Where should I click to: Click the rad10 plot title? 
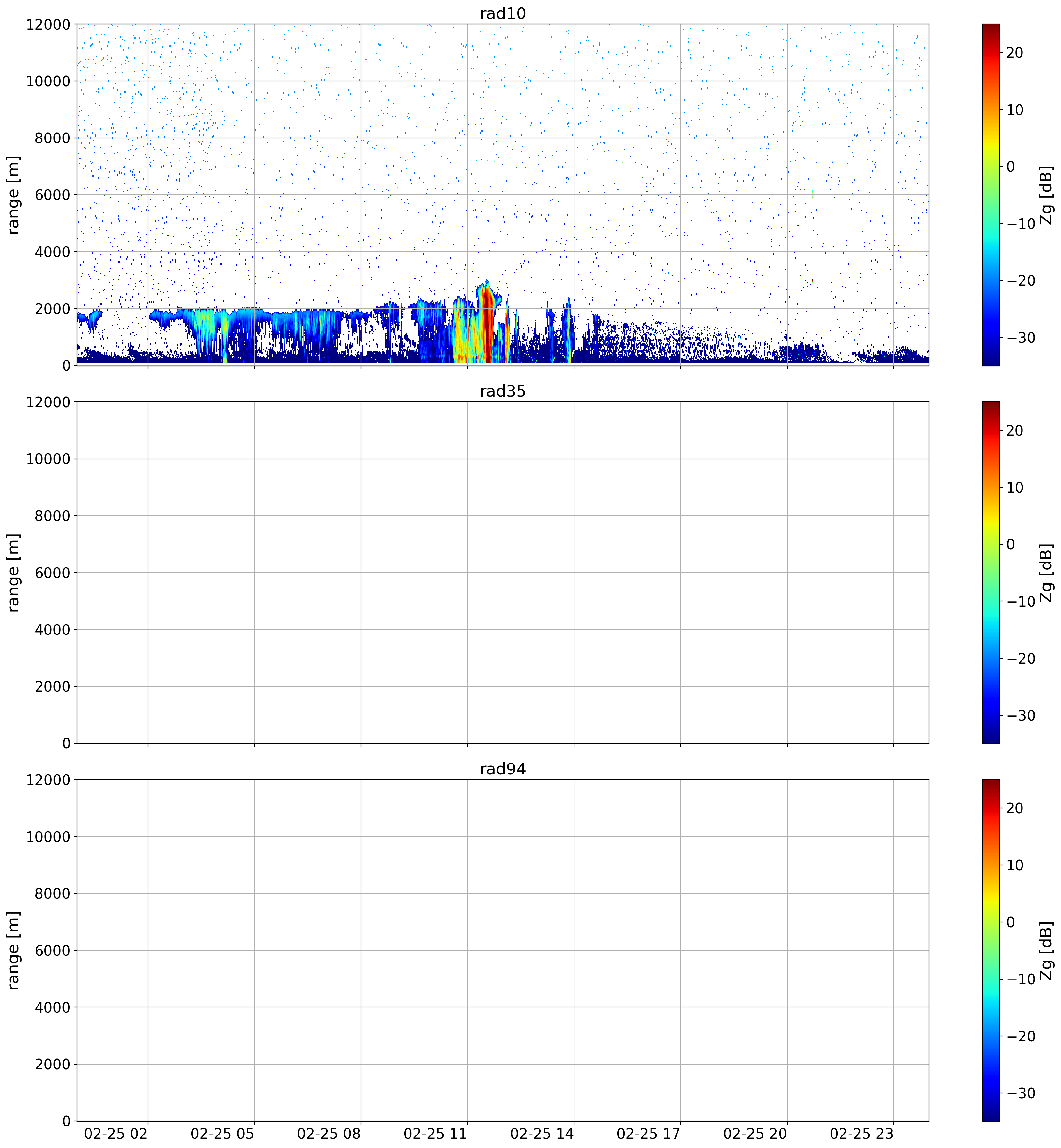tap(502, 13)
